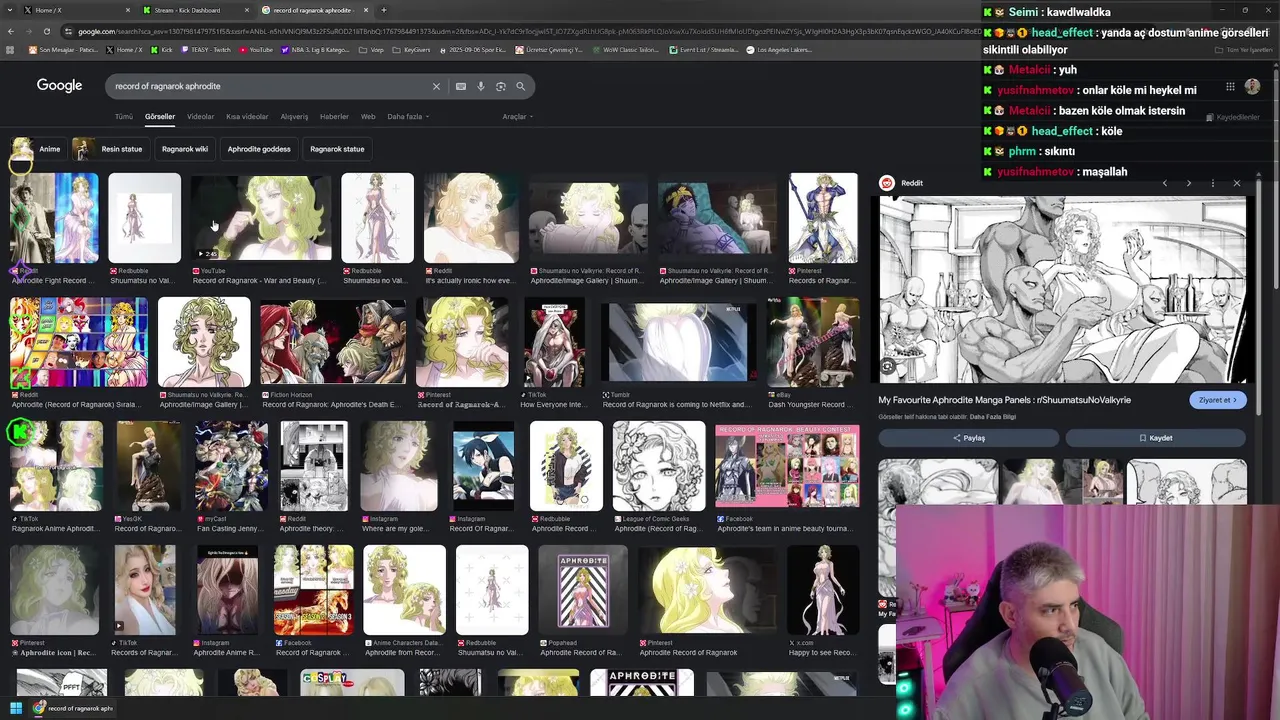Open the Kick bookmark in bookmarks bar

coord(162,49)
